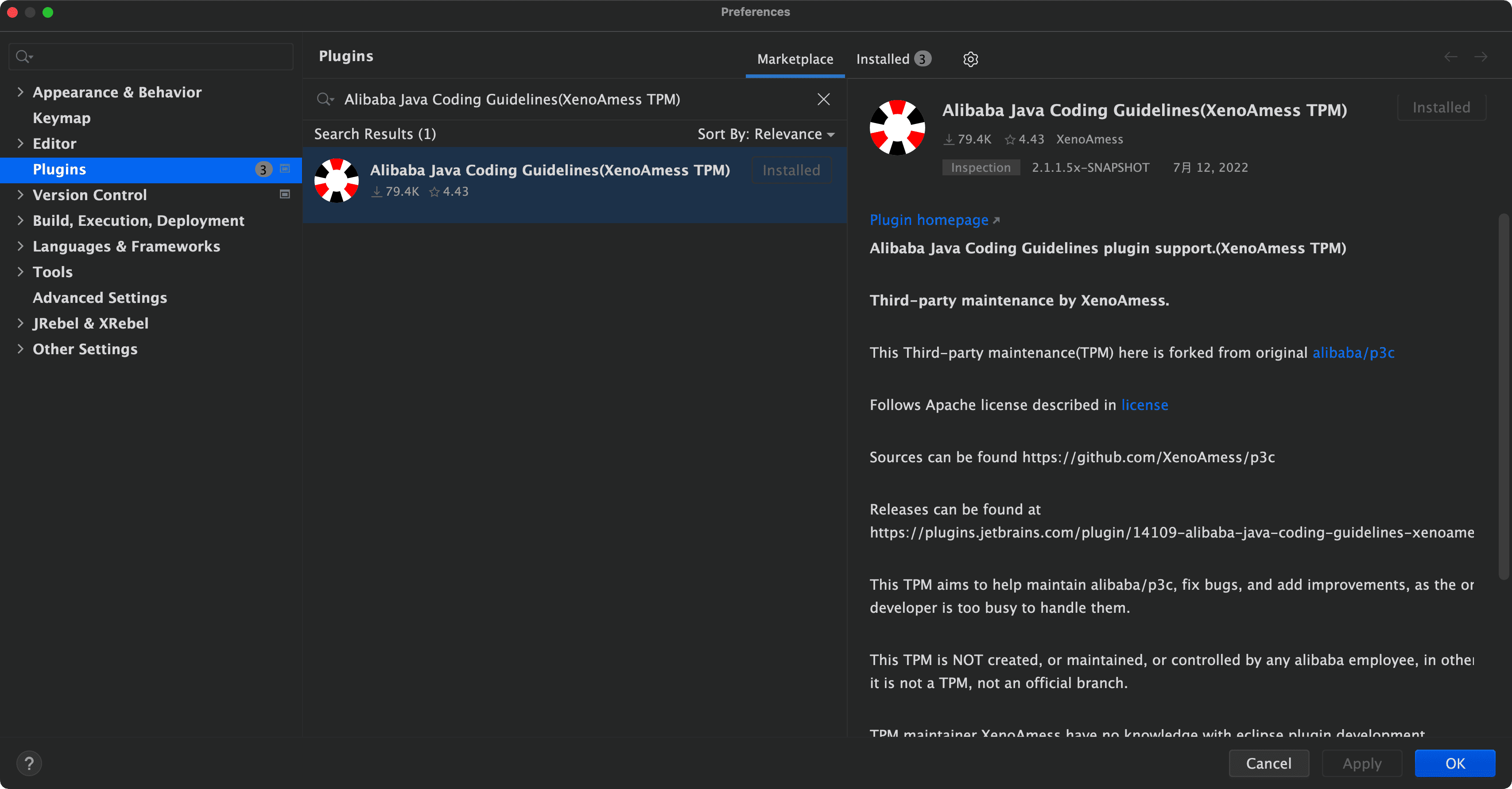Click the Search Results (1) label
This screenshot has width=1512, height=789.
coord(375,134)
